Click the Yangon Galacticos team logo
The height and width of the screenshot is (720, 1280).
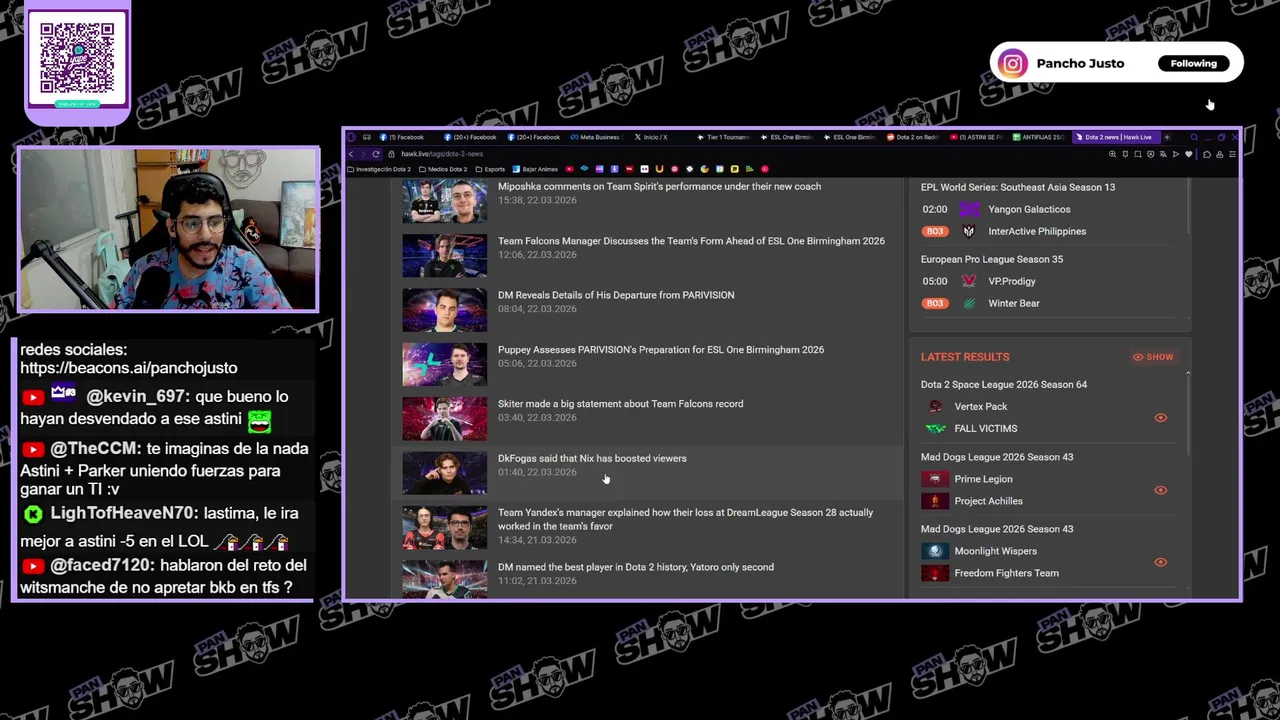(969, 209)
